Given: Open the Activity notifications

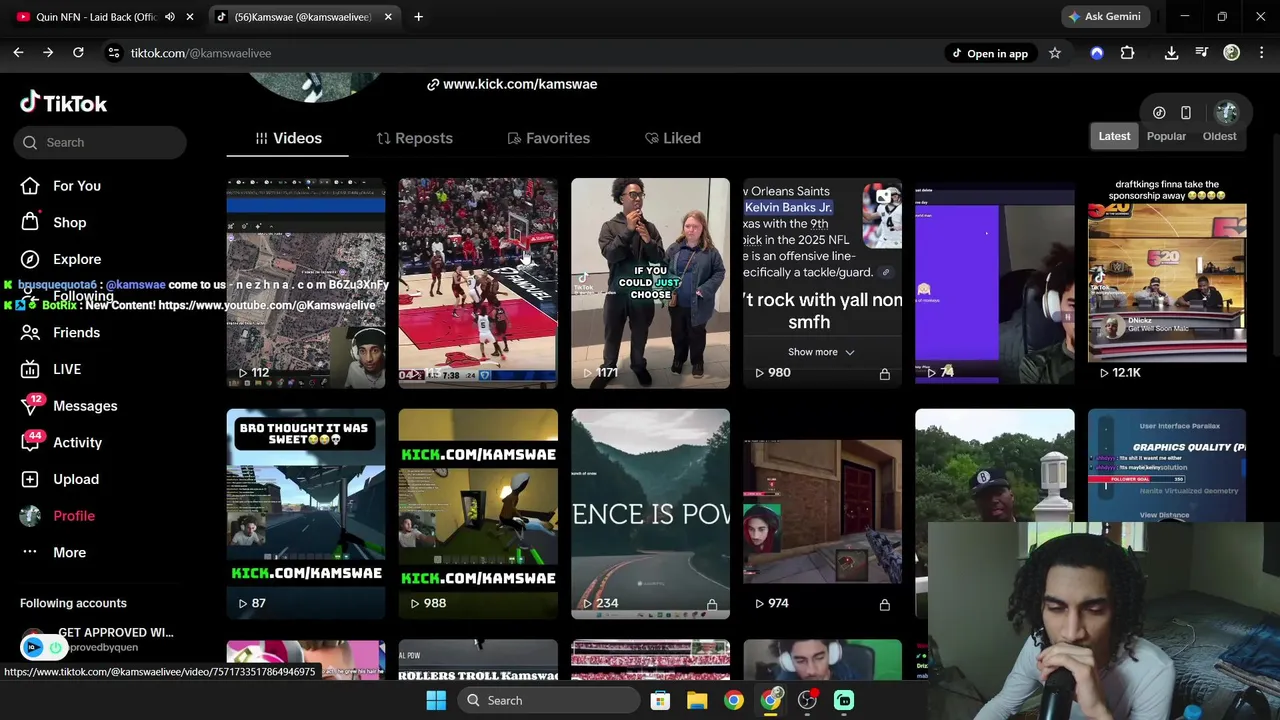Looking at the screenshot, I should click(62, 442).
